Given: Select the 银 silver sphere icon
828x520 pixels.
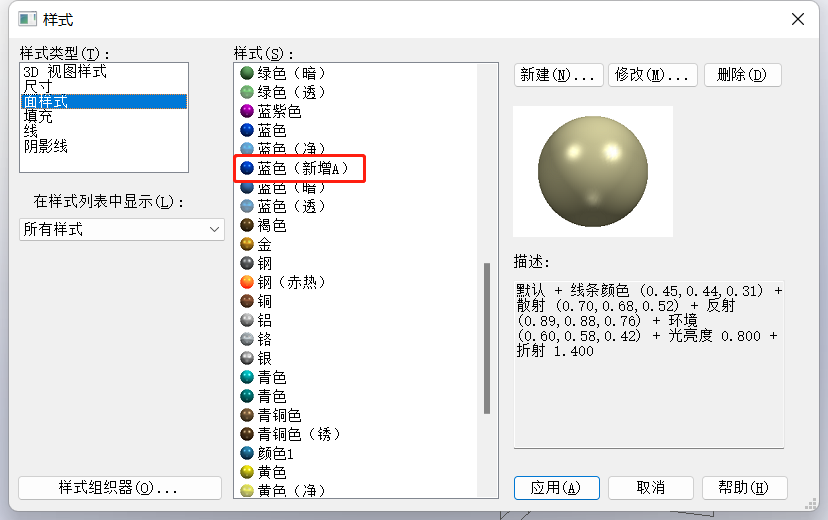Looking at the screenshot, I should coord(247,358).
